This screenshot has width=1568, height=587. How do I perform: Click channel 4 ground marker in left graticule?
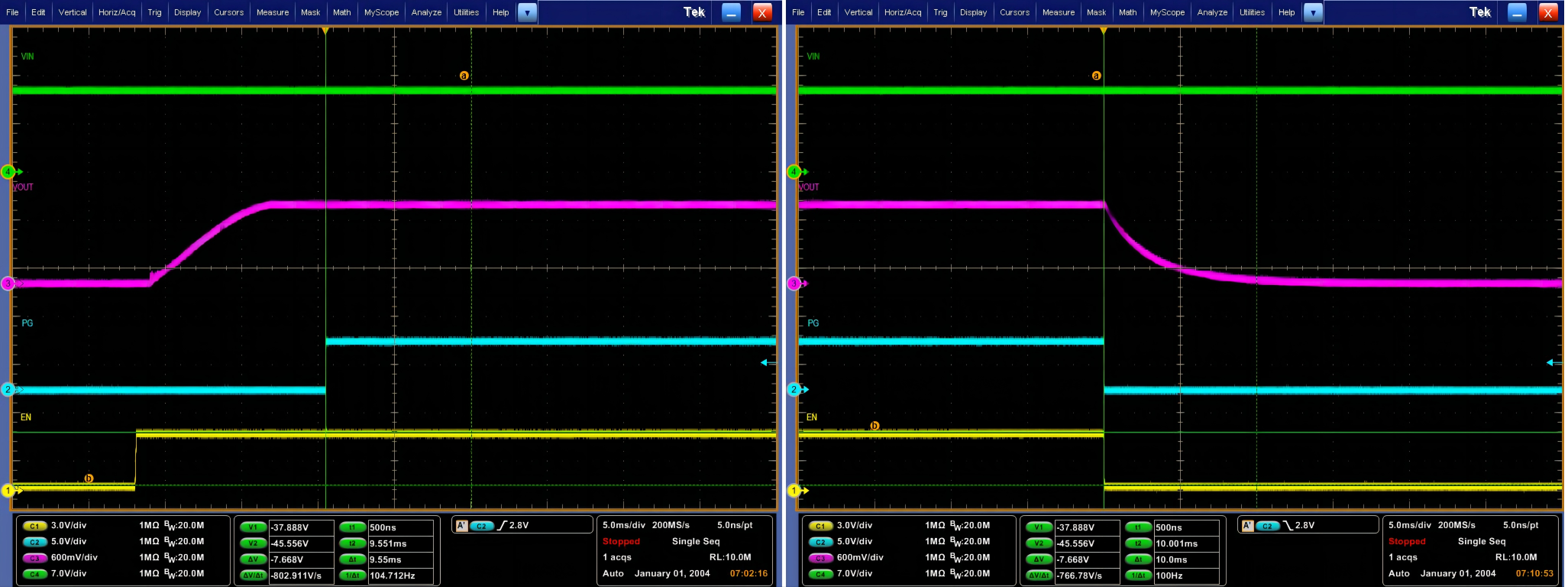click(x=8, y=172)
